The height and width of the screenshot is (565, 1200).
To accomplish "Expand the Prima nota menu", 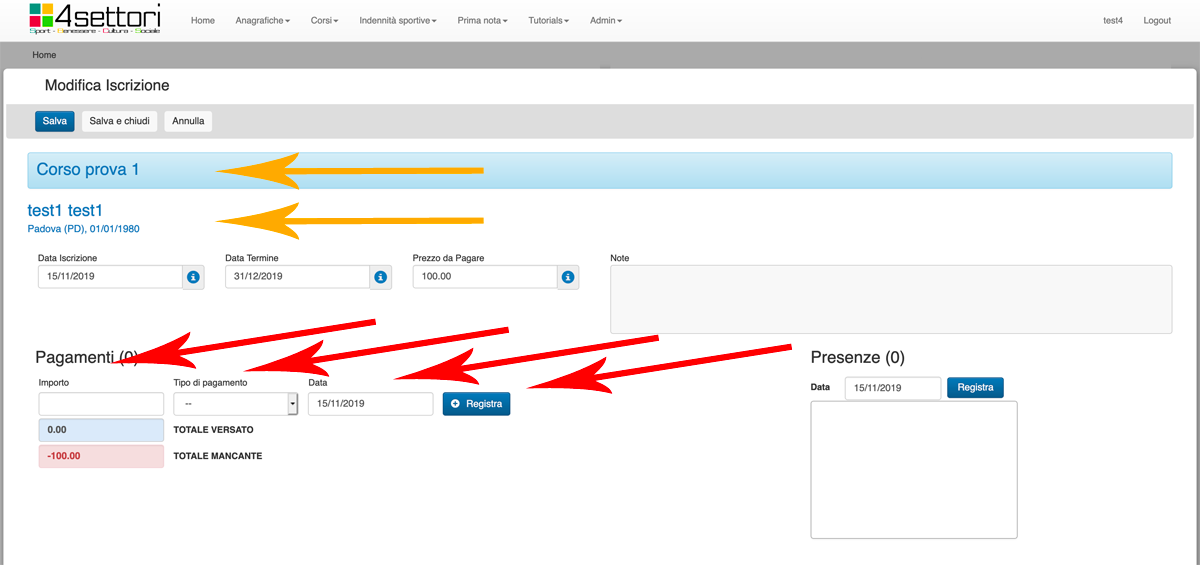I will coord(482,21).
